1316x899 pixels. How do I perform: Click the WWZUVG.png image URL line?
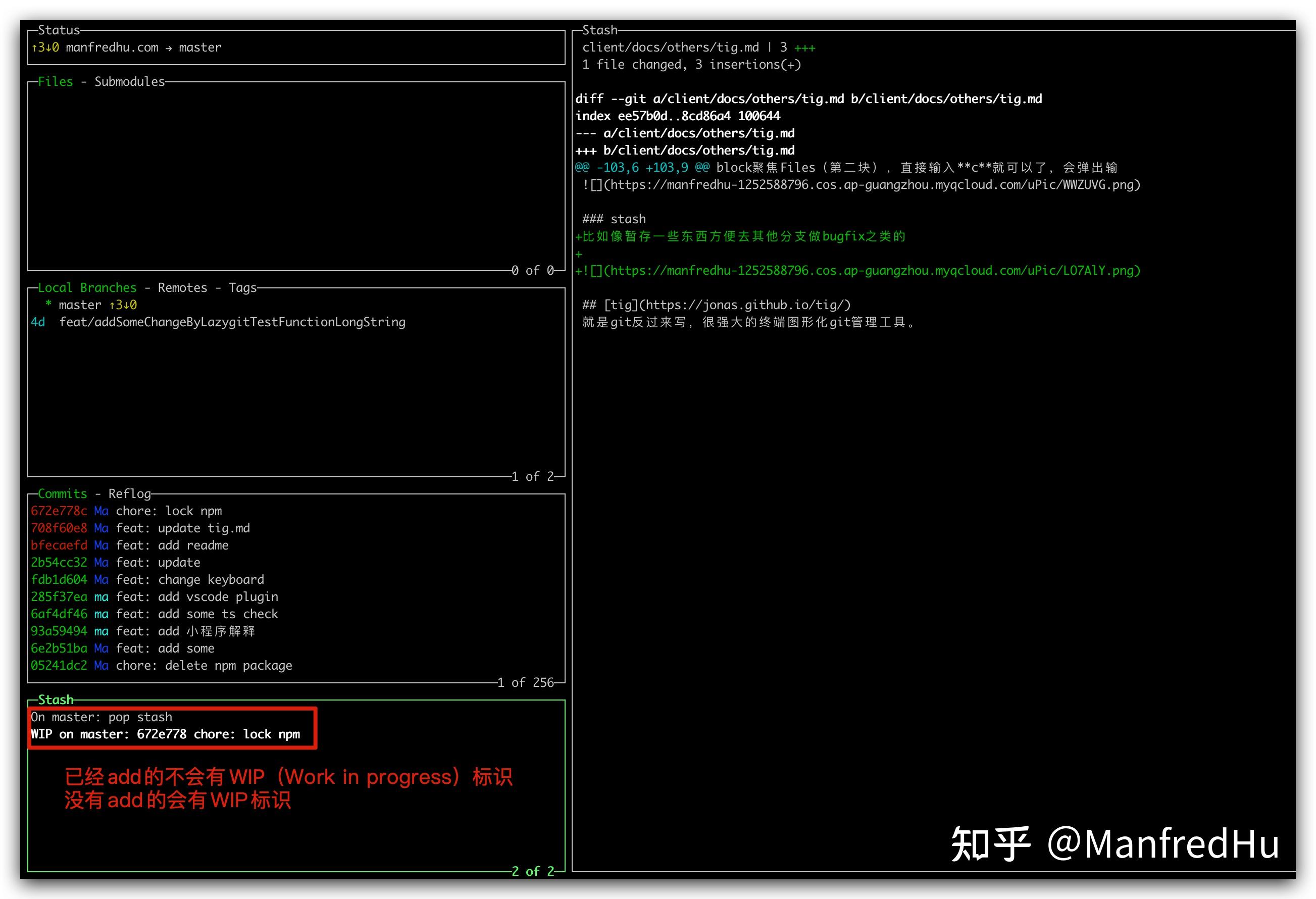[x=862, y=185]
